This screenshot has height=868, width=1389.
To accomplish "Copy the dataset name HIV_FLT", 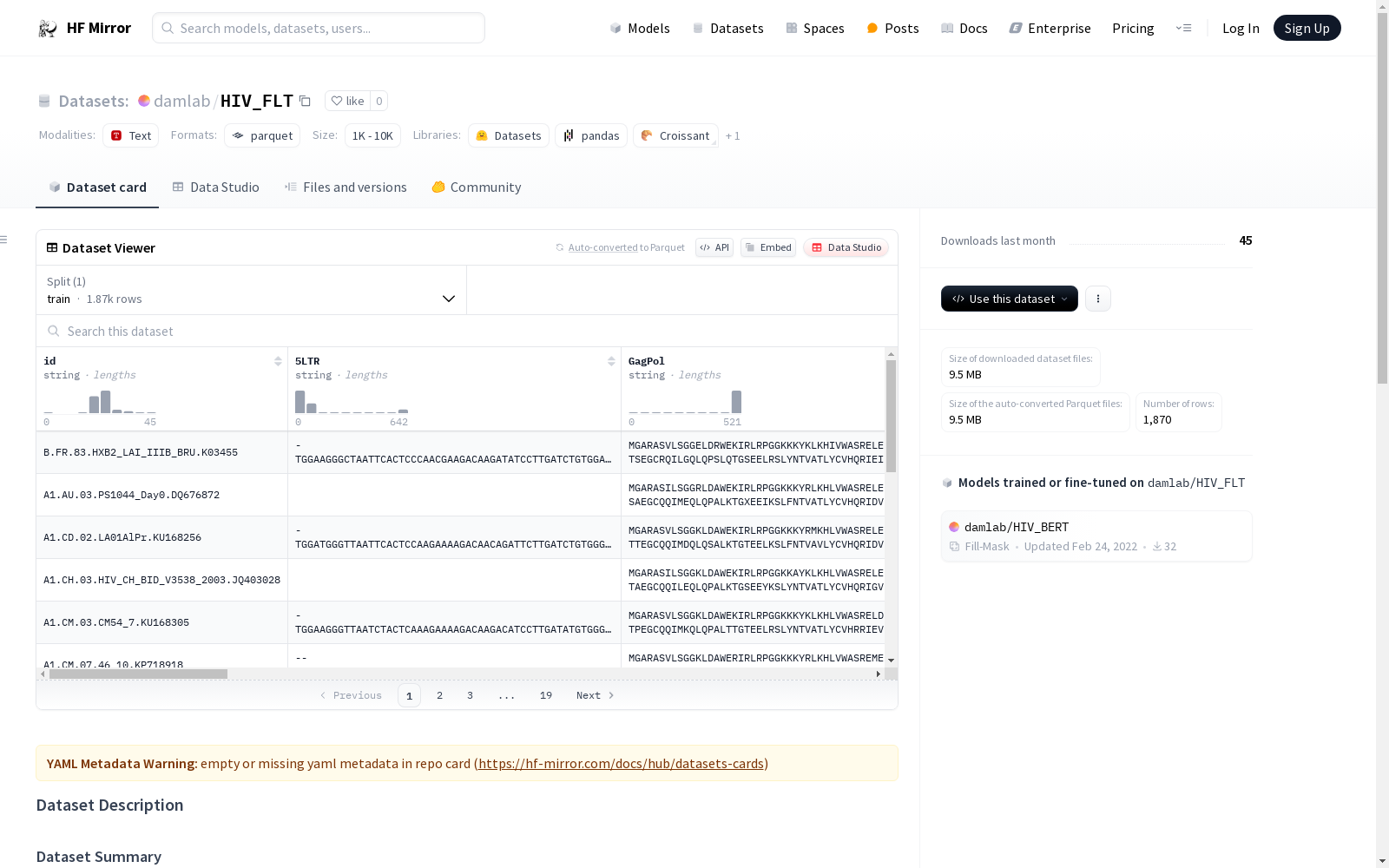I will tap(305, 102).
